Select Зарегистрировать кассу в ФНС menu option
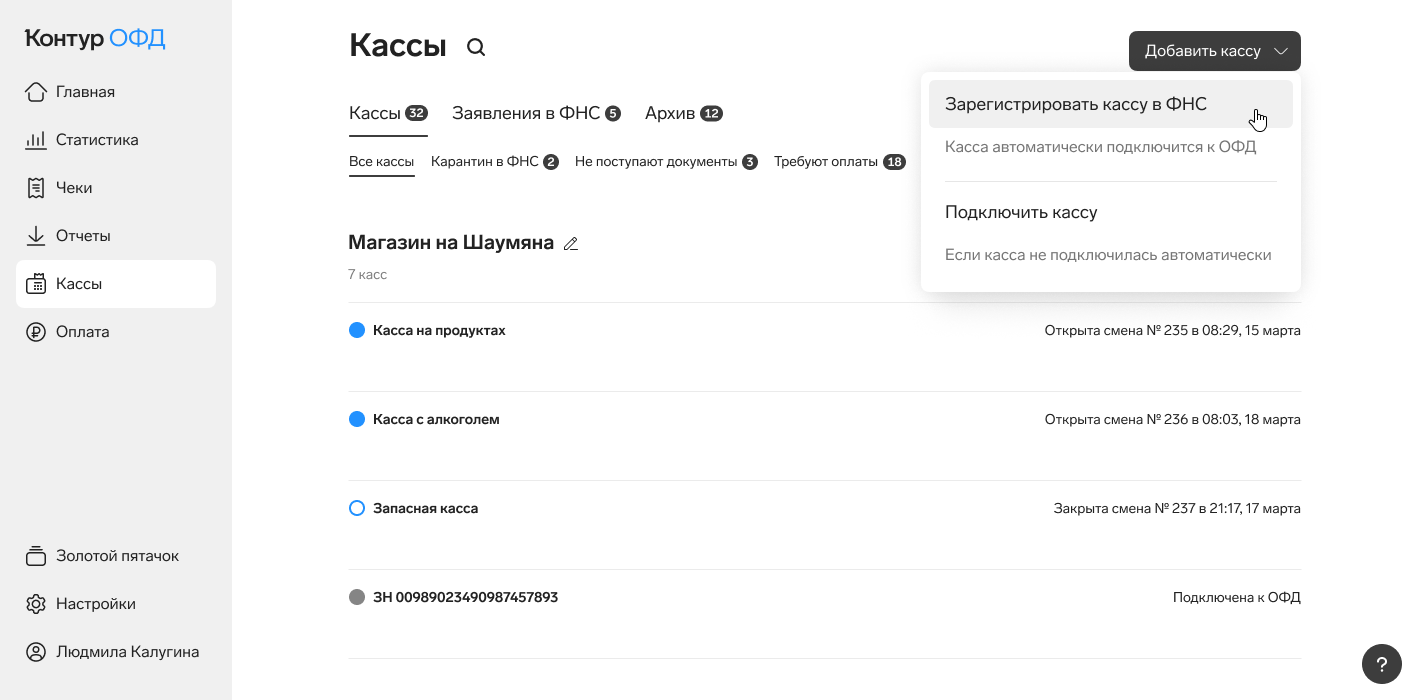1418x700 pixels. (x=1075, y=104)
